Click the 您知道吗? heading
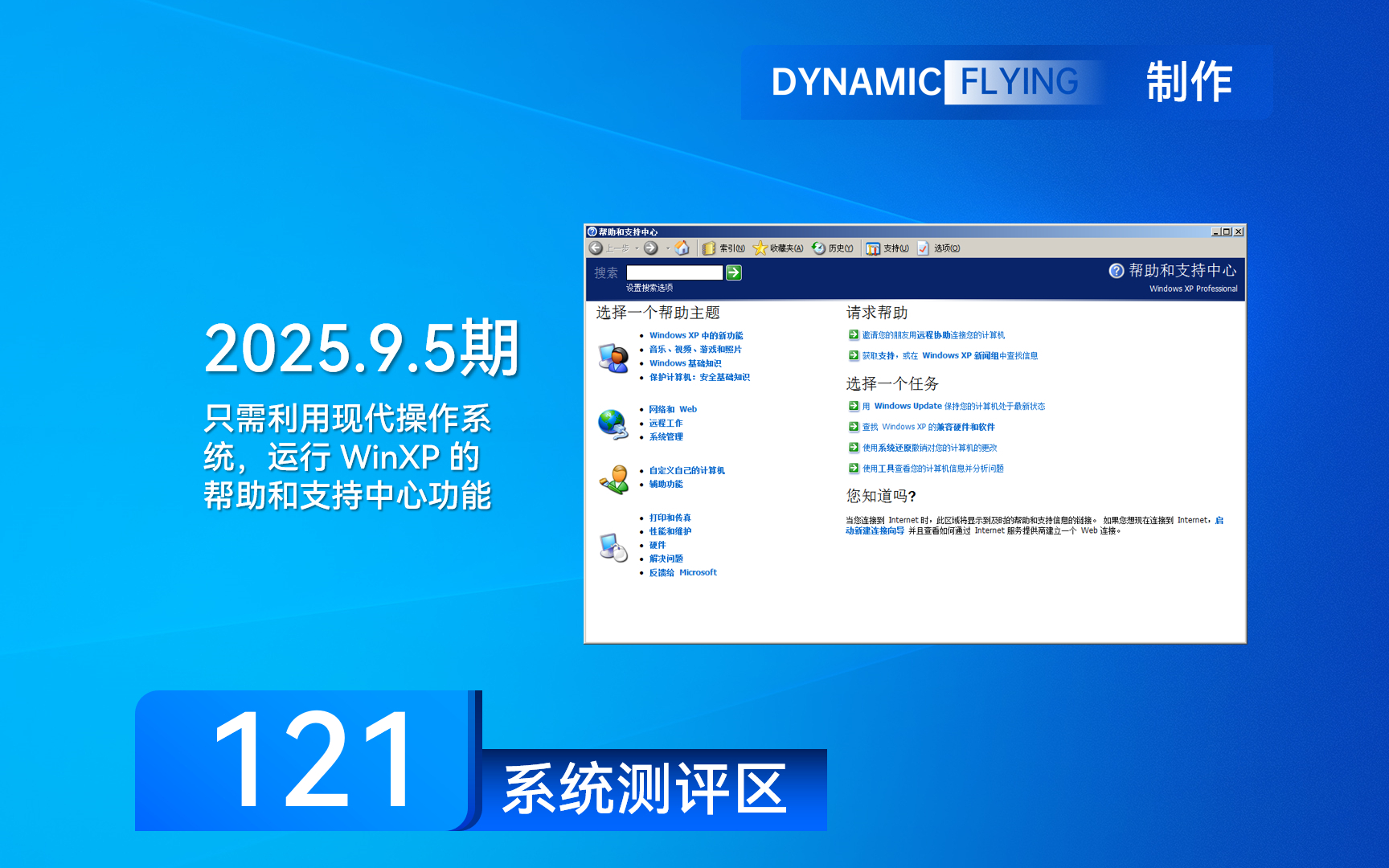Viewport: 1389px width, 868px height. 881,496
